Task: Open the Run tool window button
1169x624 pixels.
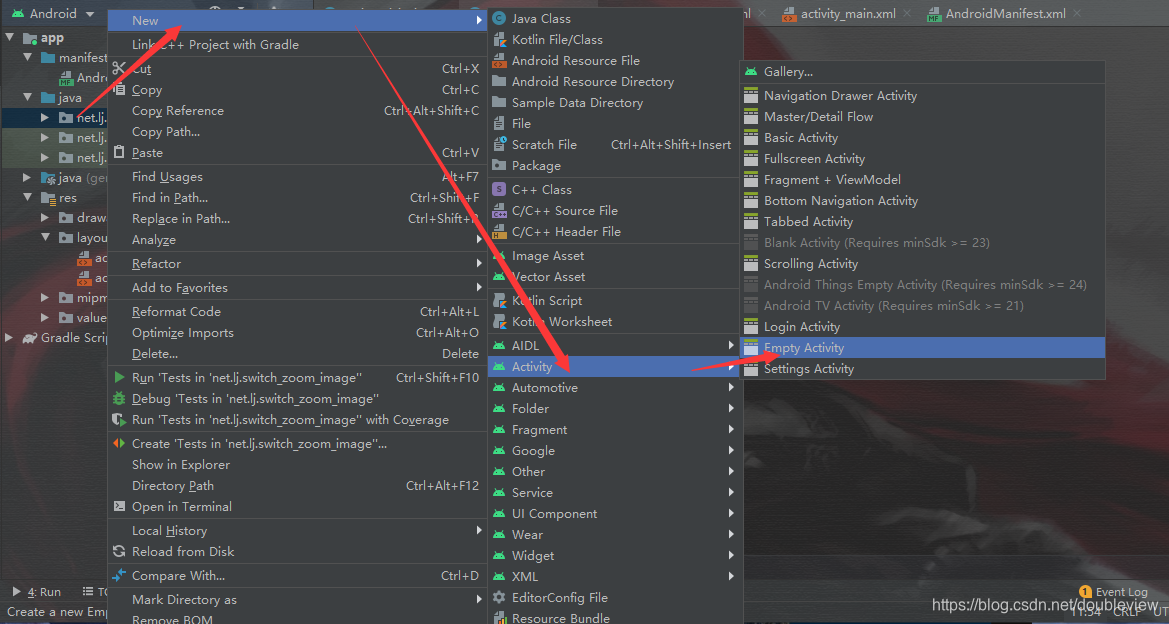Action: pos(37,592)
